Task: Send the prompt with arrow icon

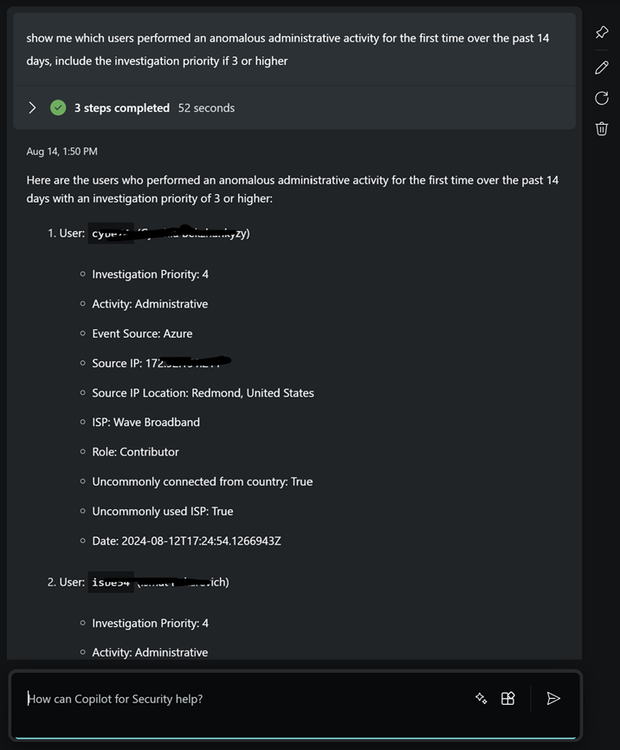Action: [x=553, y=699]
